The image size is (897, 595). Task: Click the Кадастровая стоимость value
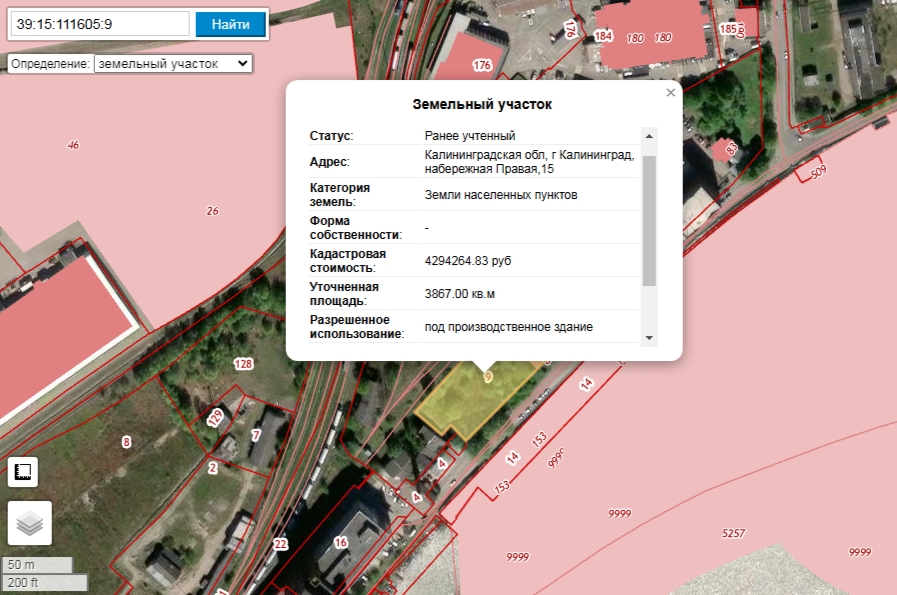click(468, 261)
